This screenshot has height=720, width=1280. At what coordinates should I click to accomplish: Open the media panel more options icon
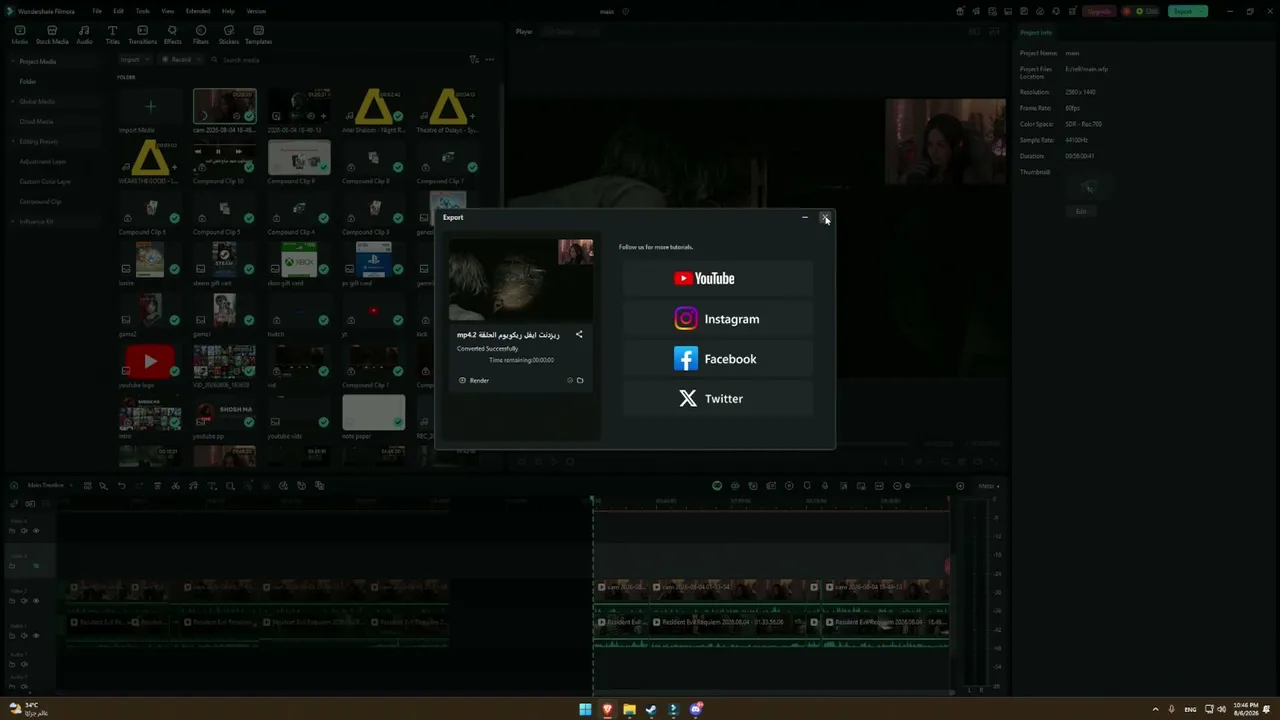tap(490, 60)
